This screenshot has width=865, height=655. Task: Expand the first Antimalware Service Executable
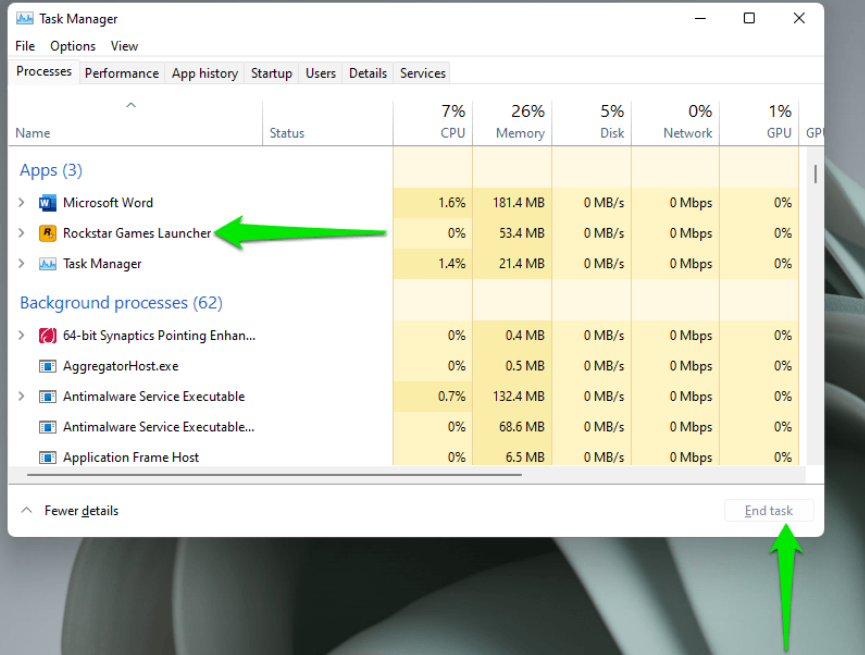(x=22, y=396)
